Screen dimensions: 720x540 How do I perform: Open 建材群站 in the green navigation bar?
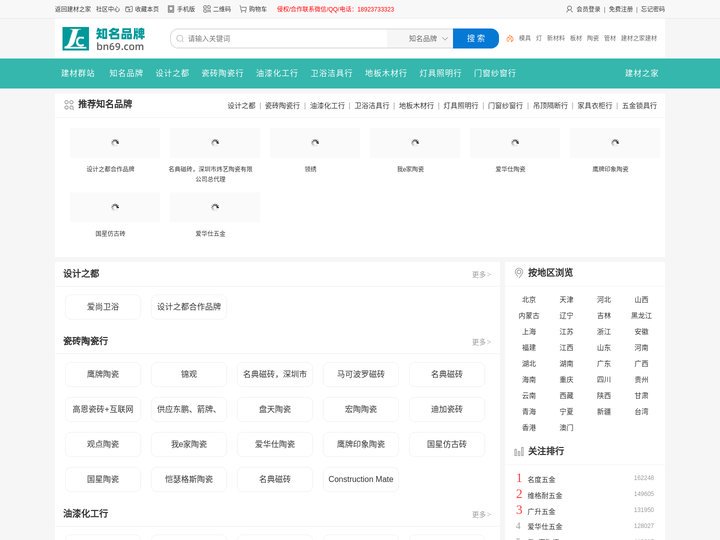pyautogui.click(x=78, y=73)
